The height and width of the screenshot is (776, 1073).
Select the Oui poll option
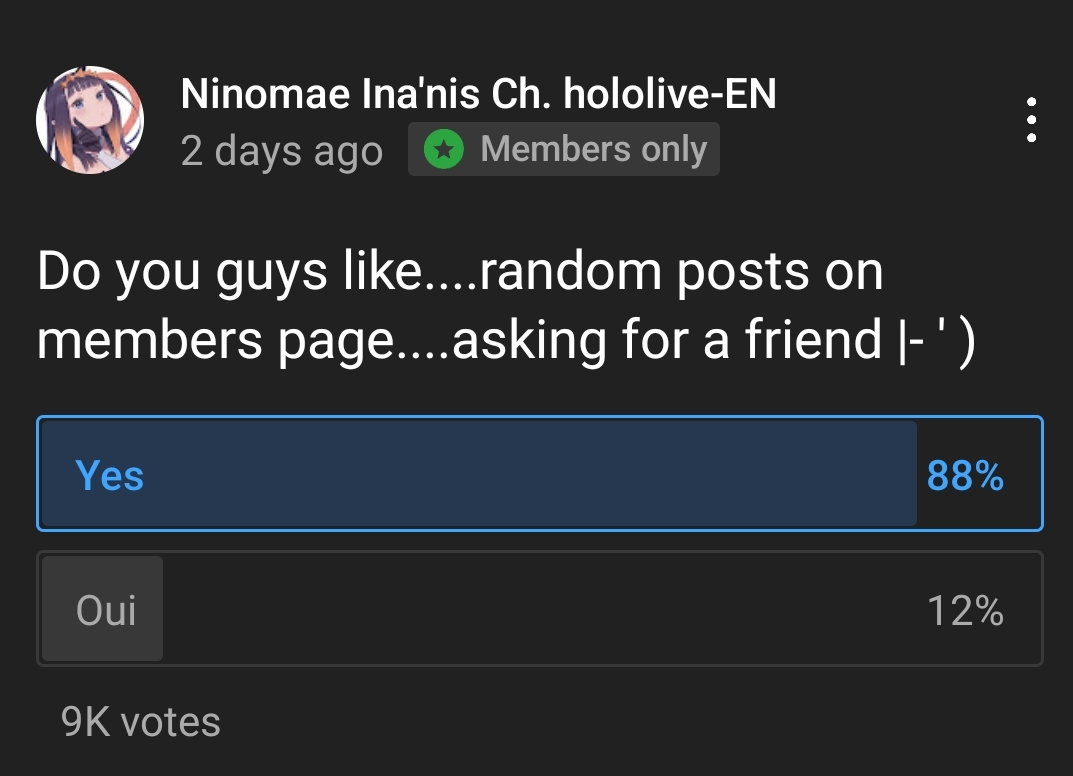[x=539, y=608]
